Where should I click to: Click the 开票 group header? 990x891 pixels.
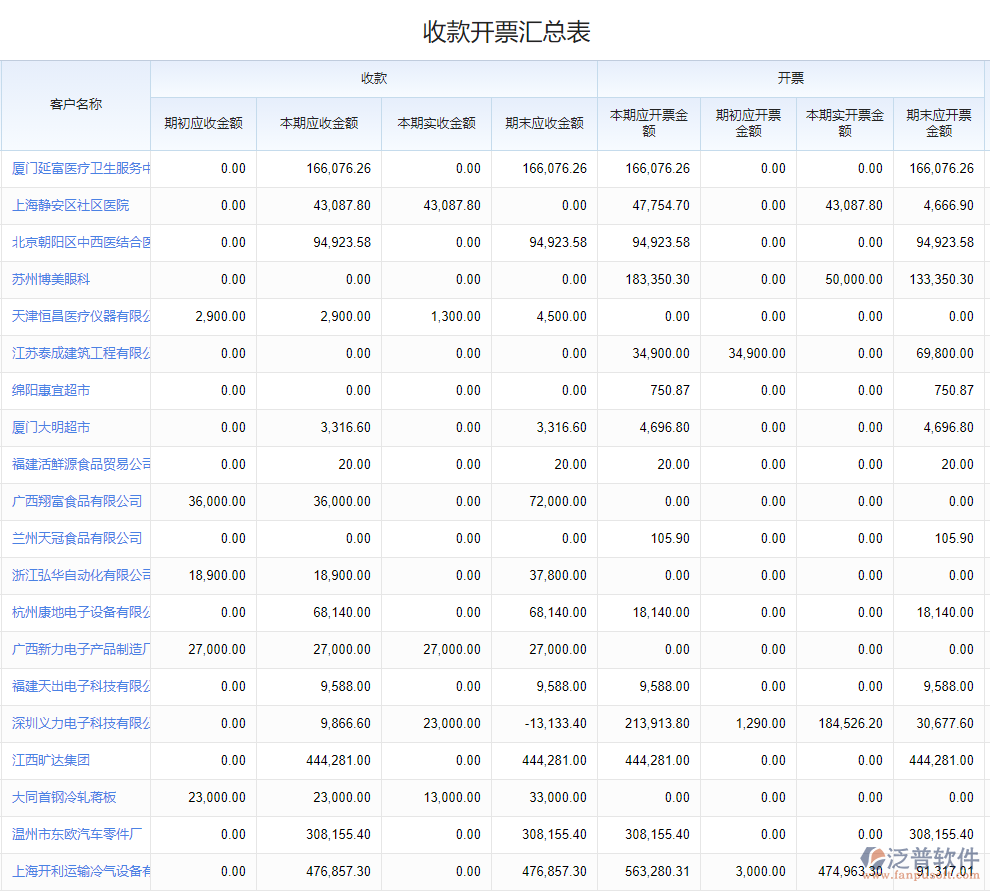pos(791,78)
